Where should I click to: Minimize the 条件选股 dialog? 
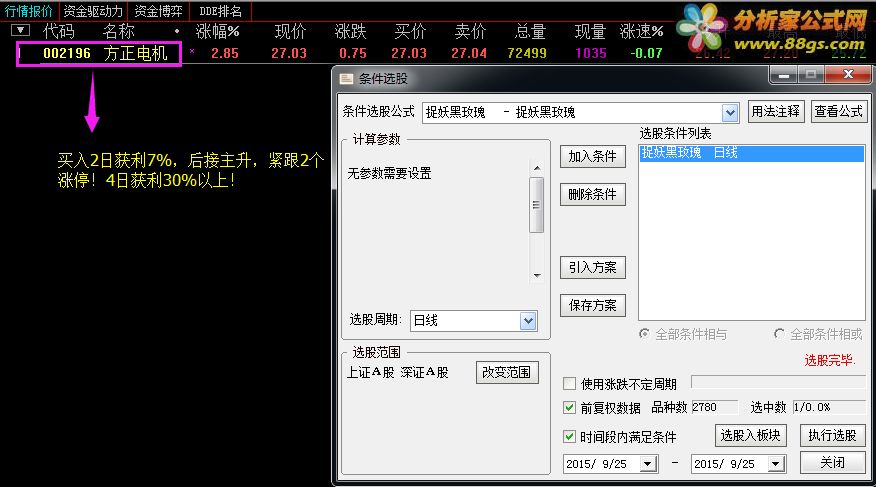[x=784, y=74]
